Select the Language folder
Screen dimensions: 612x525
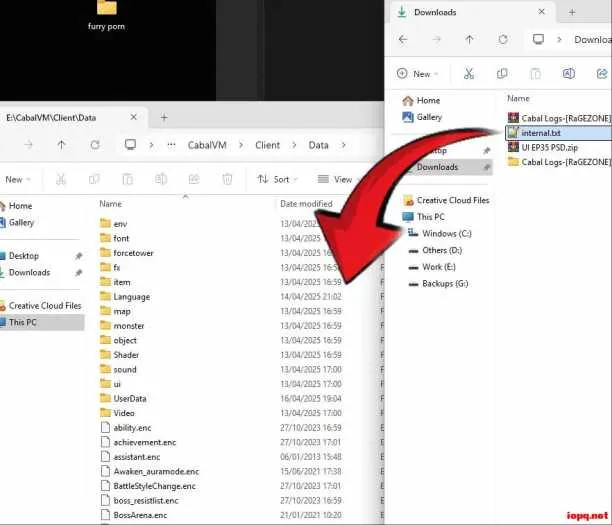132,297
